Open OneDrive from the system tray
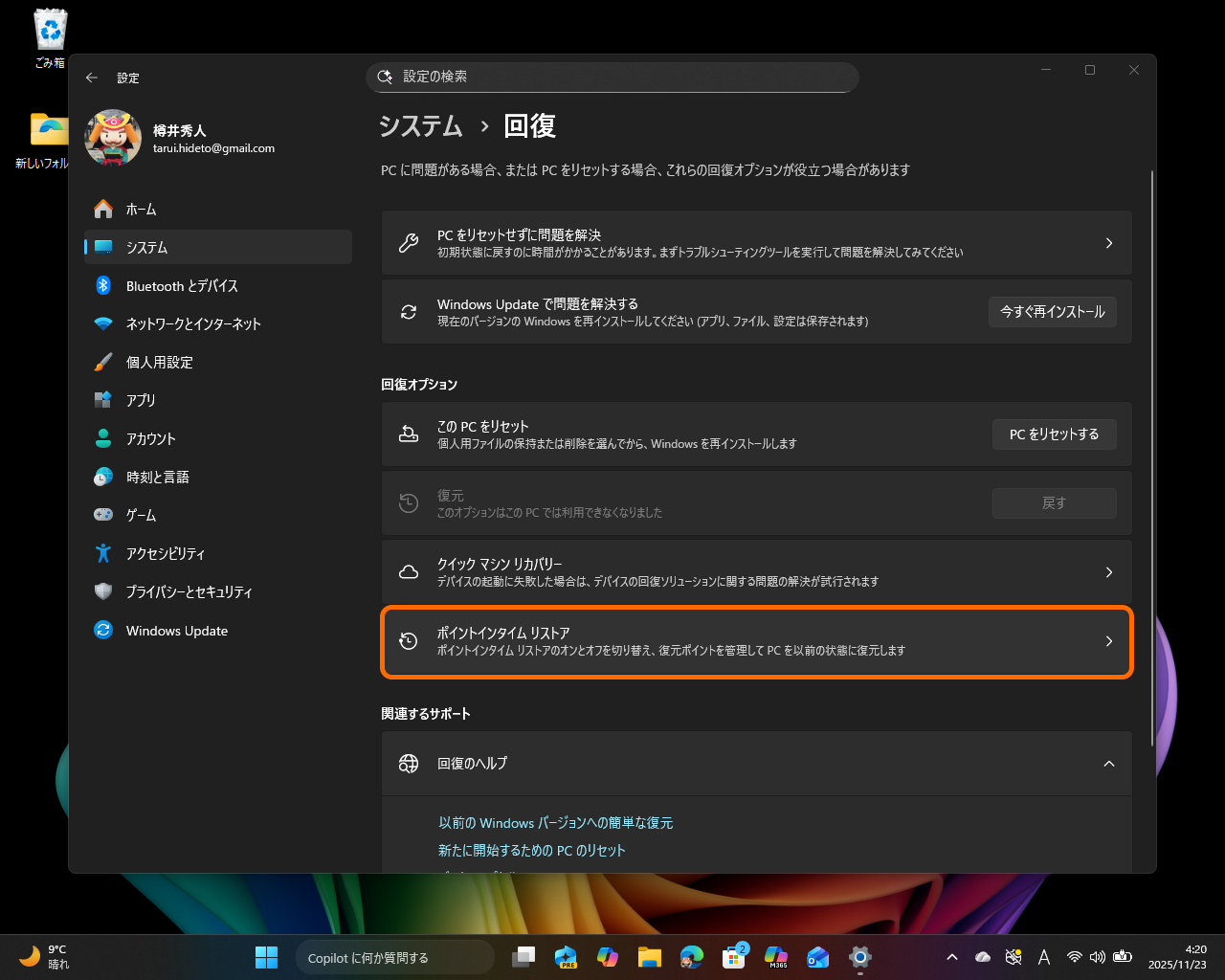This screenshot has width=1225, height=980. point(982,956)
